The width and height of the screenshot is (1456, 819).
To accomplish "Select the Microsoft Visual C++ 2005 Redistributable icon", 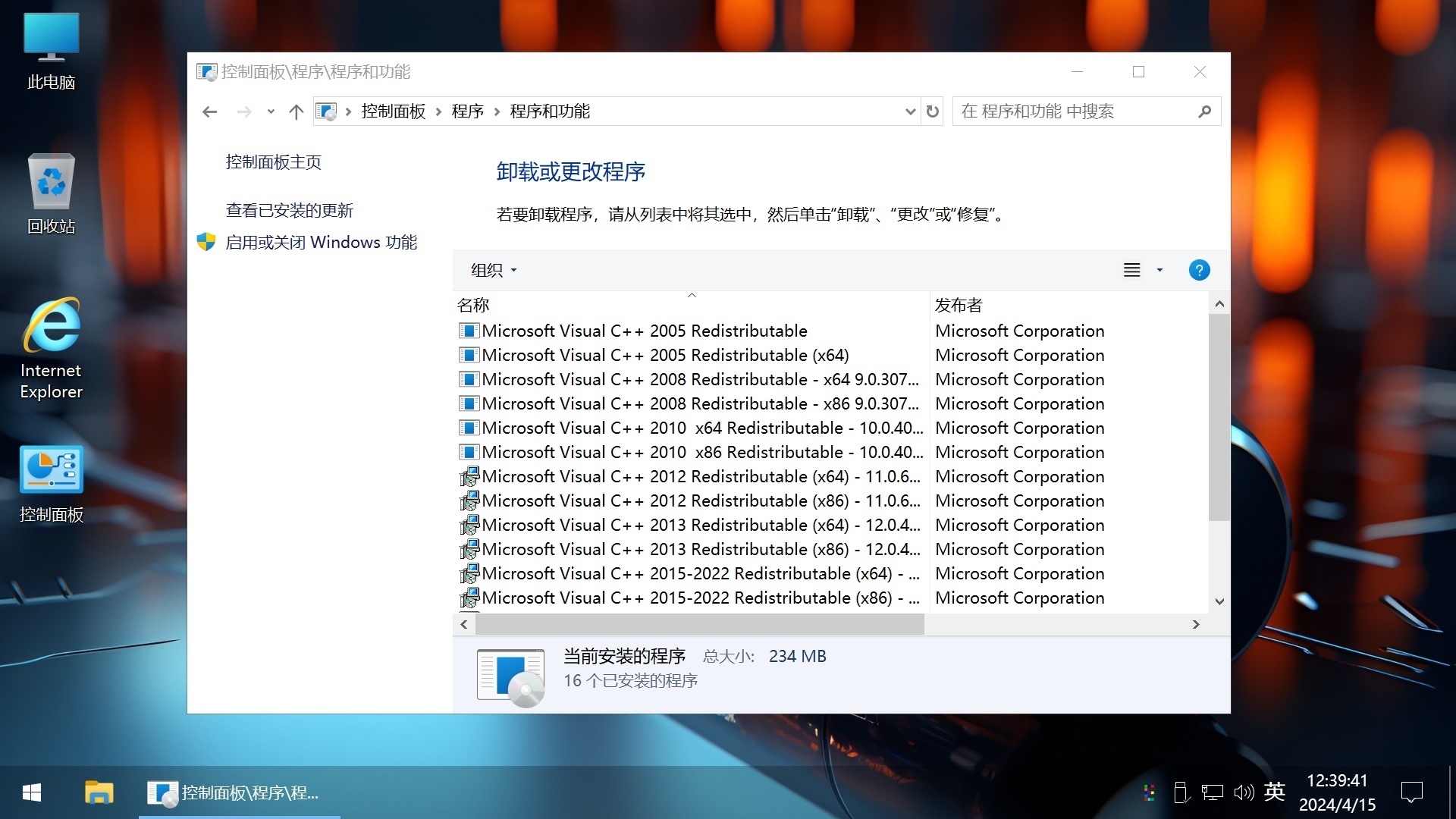I will (x=469, y=330).
